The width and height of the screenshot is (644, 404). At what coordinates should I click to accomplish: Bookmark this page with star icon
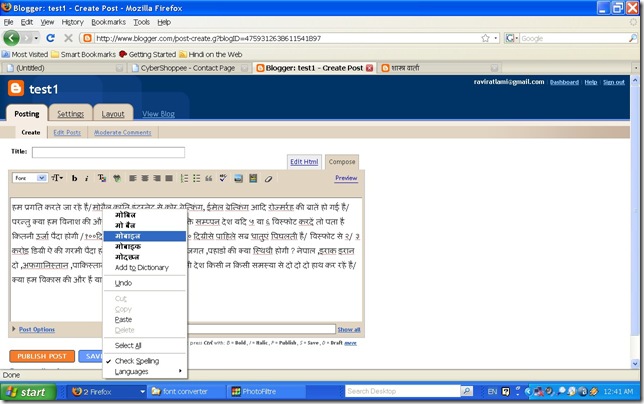coord(485,38)
